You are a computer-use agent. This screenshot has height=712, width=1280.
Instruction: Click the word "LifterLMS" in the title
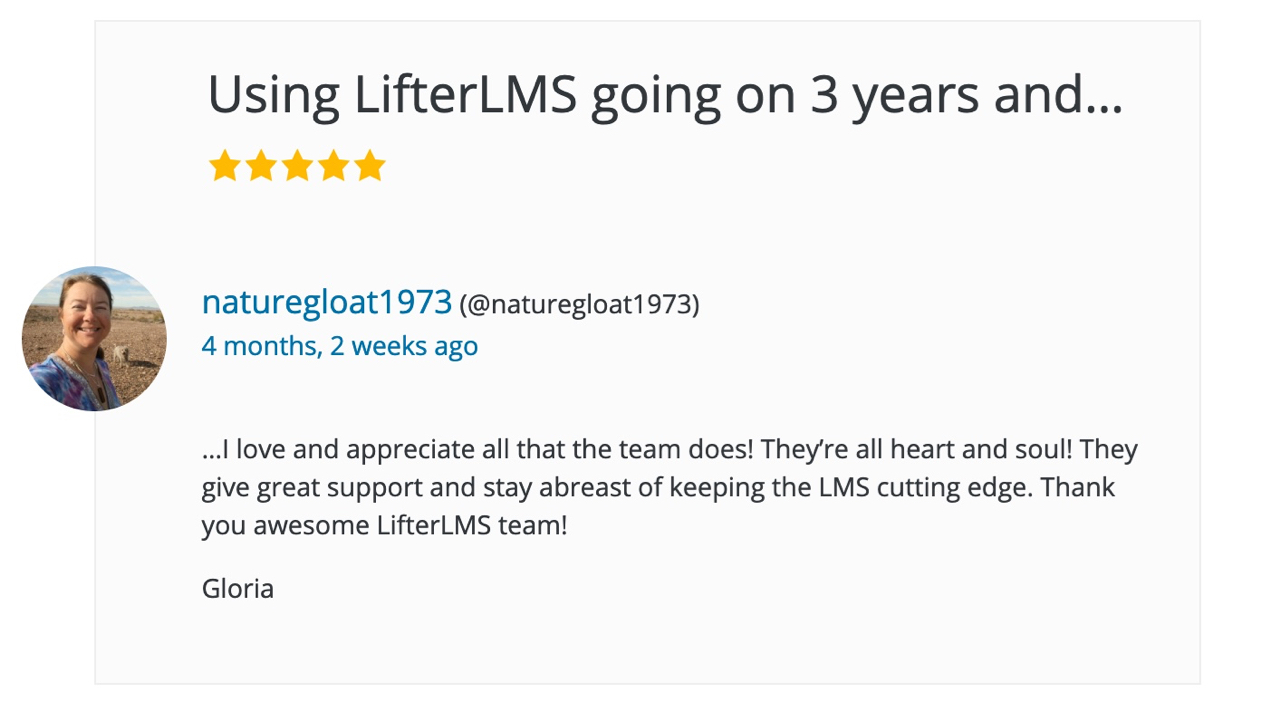(465, 94)
